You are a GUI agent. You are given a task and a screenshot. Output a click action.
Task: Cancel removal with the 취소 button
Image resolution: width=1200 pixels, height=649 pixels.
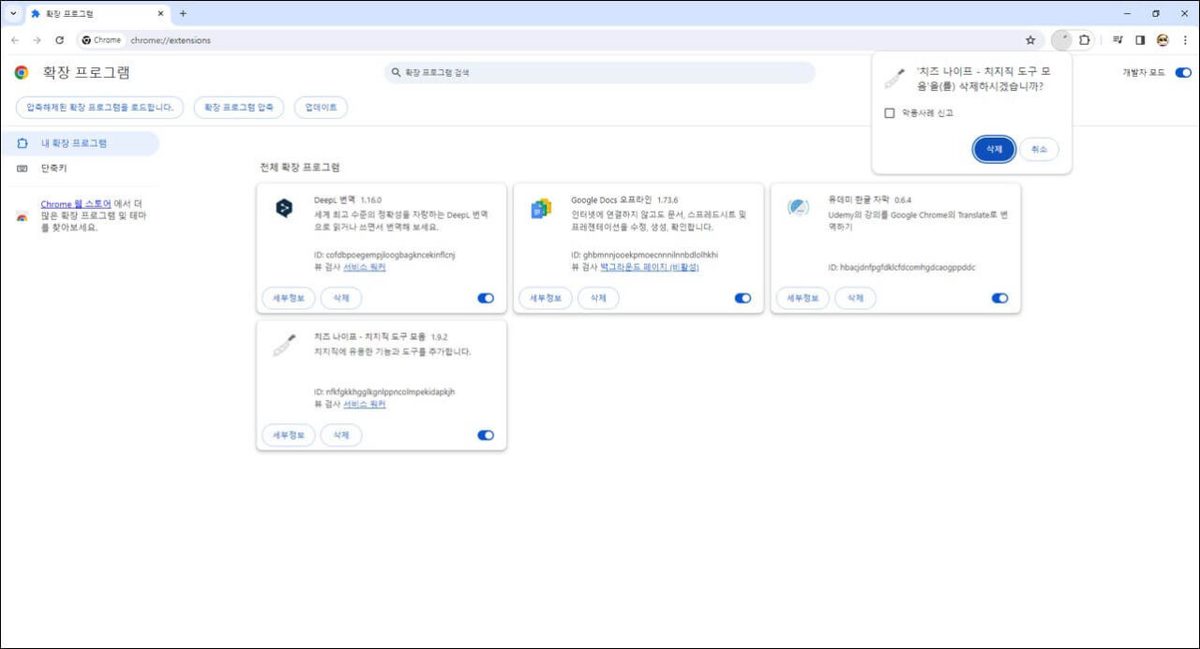(1039, 149)
